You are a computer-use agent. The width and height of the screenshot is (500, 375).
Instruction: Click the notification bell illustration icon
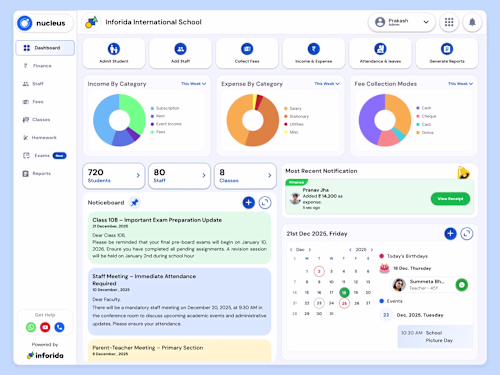point(463,172)
